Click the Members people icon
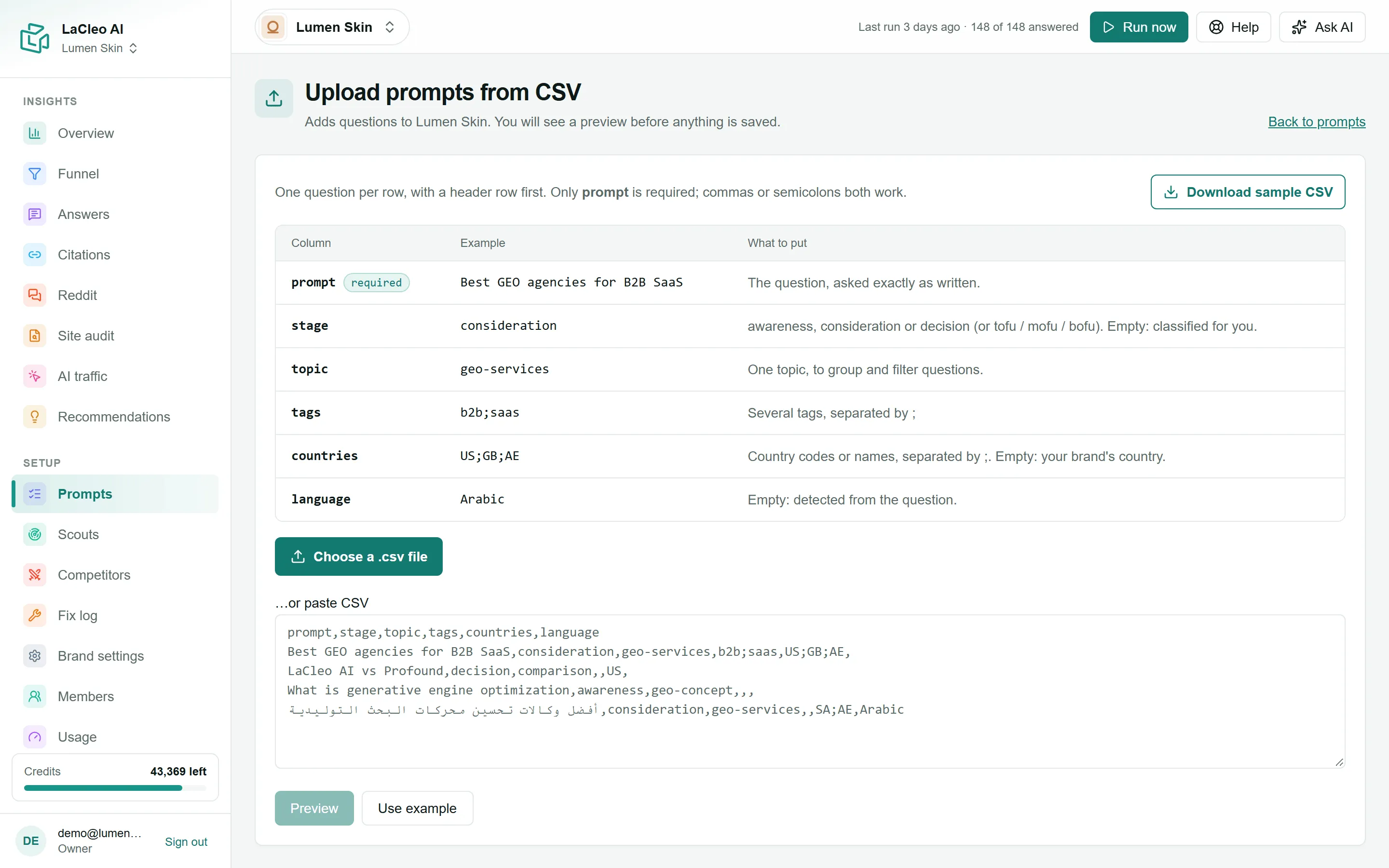The image size is (1389, 868). (x=34, y=696)
